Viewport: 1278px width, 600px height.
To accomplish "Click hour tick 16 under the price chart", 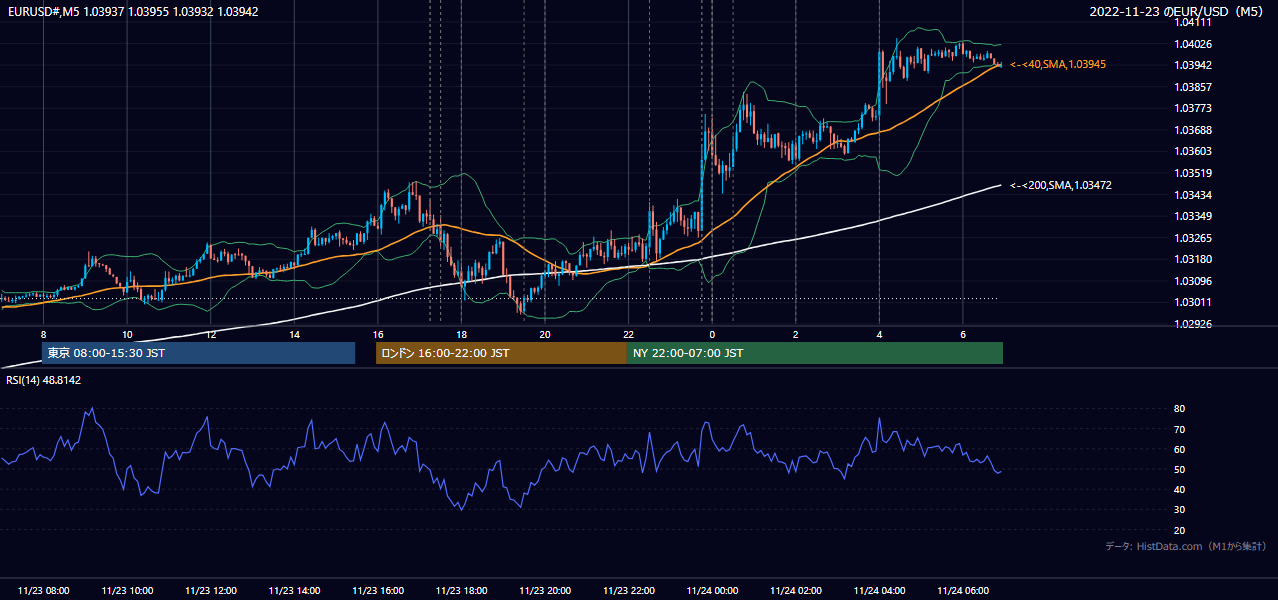I will (378, 334).
